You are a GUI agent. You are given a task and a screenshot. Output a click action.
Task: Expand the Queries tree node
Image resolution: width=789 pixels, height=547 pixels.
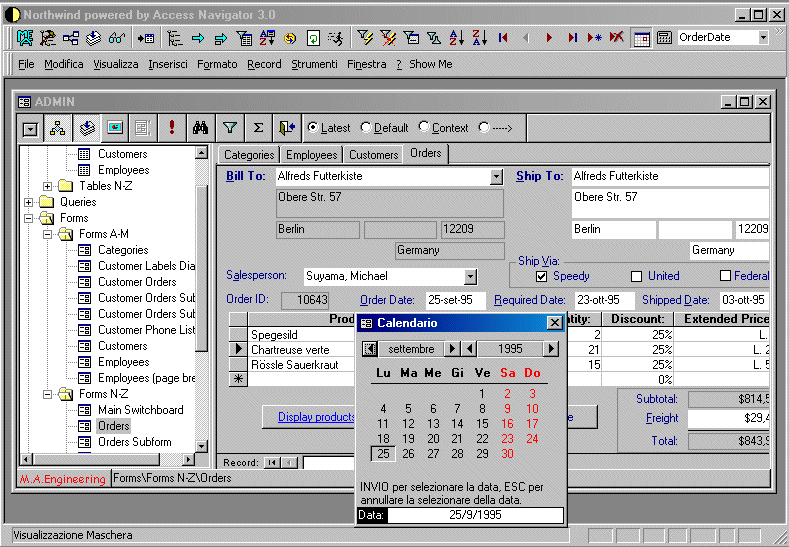point(29,202)
